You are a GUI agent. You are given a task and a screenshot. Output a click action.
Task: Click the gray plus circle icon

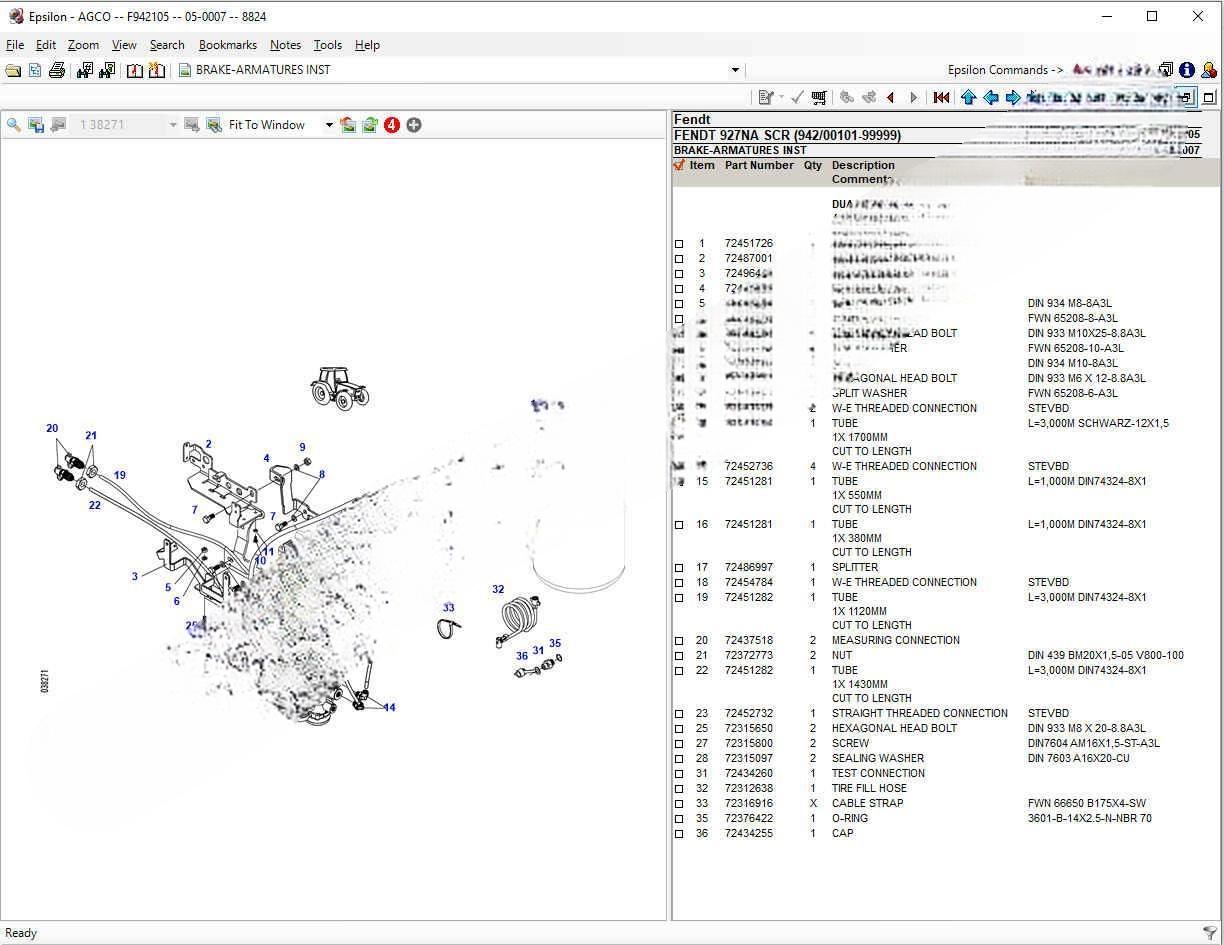414,125
